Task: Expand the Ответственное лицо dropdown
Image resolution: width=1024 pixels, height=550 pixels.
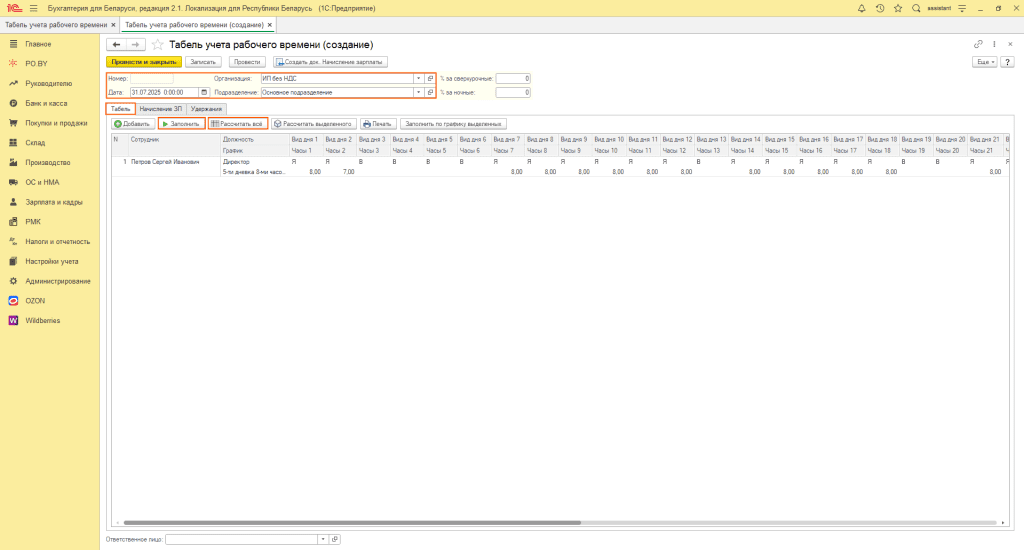Action: coord(323,540)
